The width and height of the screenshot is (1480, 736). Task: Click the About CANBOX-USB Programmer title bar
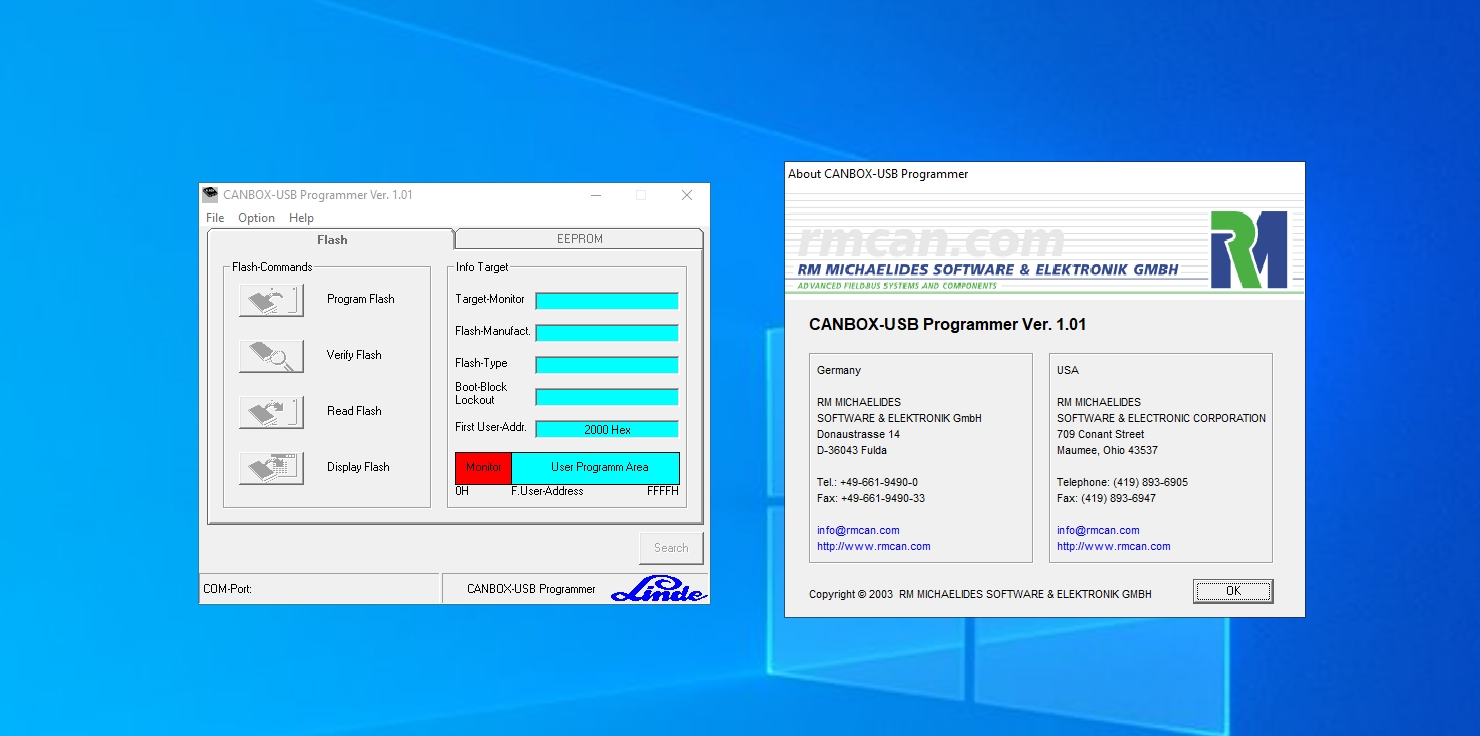pos(1044,174)
